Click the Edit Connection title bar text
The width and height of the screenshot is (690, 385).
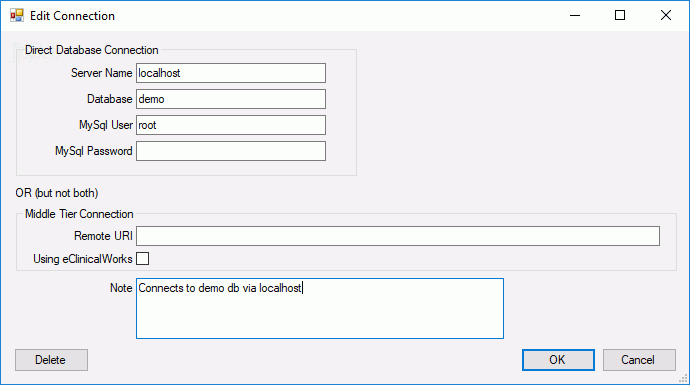[73, 16]
